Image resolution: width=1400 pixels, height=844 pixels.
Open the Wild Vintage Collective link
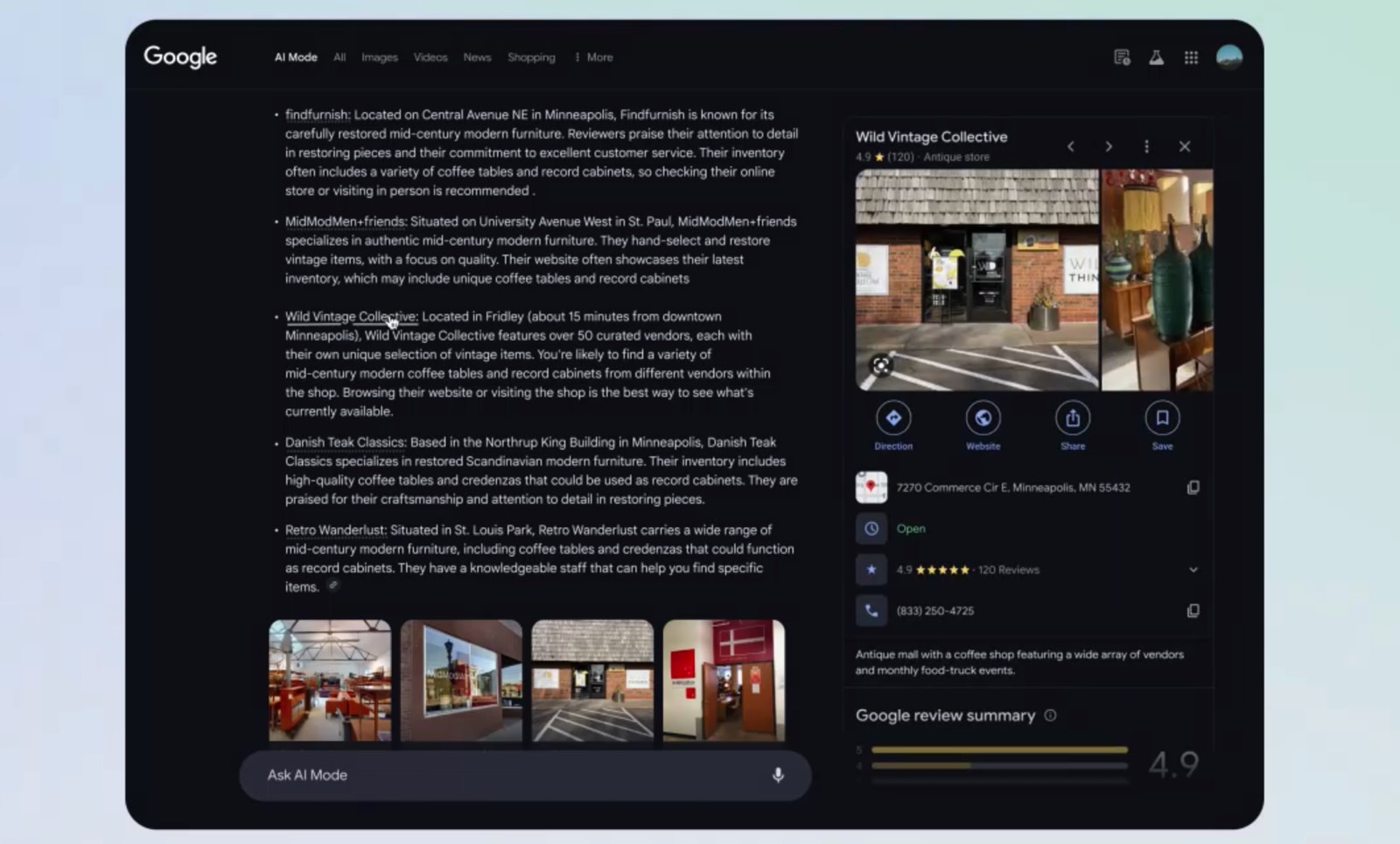pyautogui.click(x=352, y=317)
